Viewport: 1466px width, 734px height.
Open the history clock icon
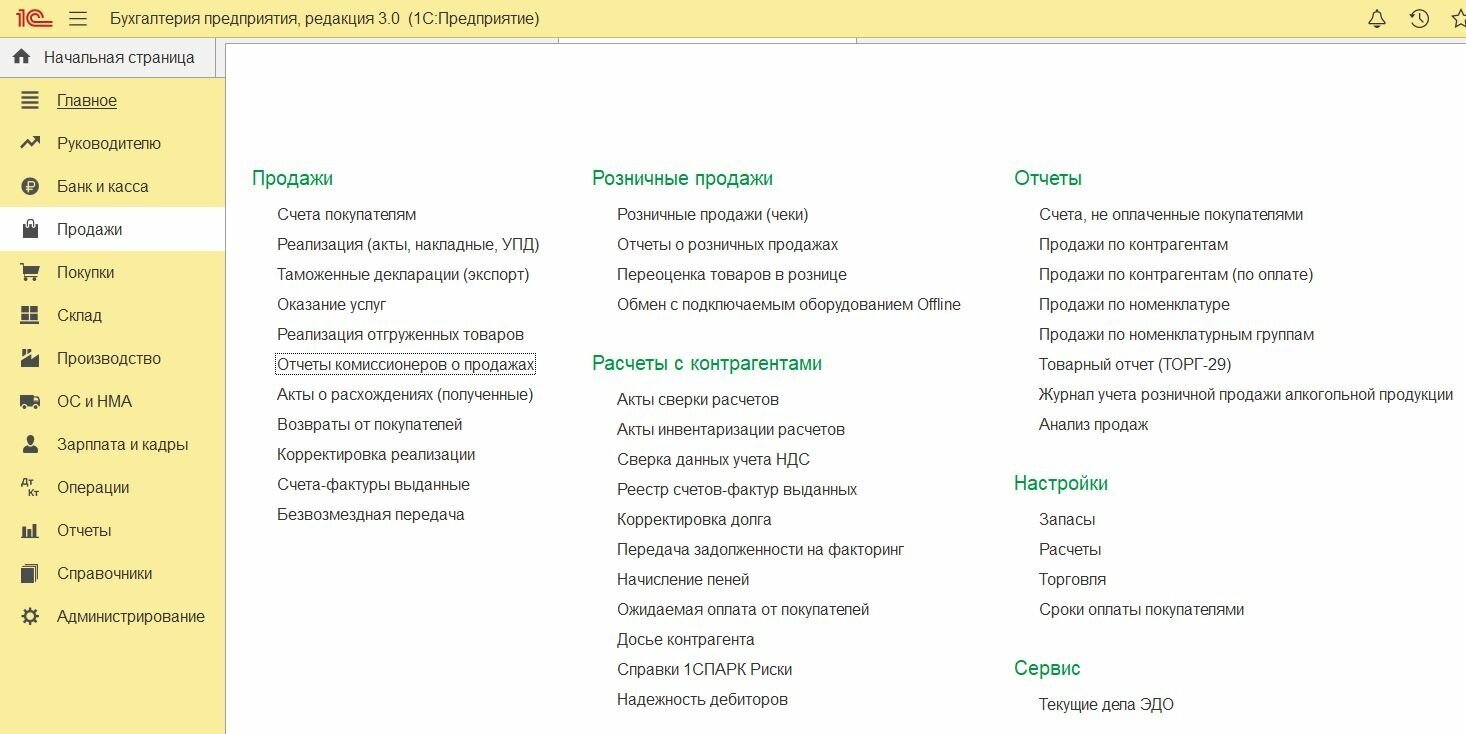click(1419, 18)
